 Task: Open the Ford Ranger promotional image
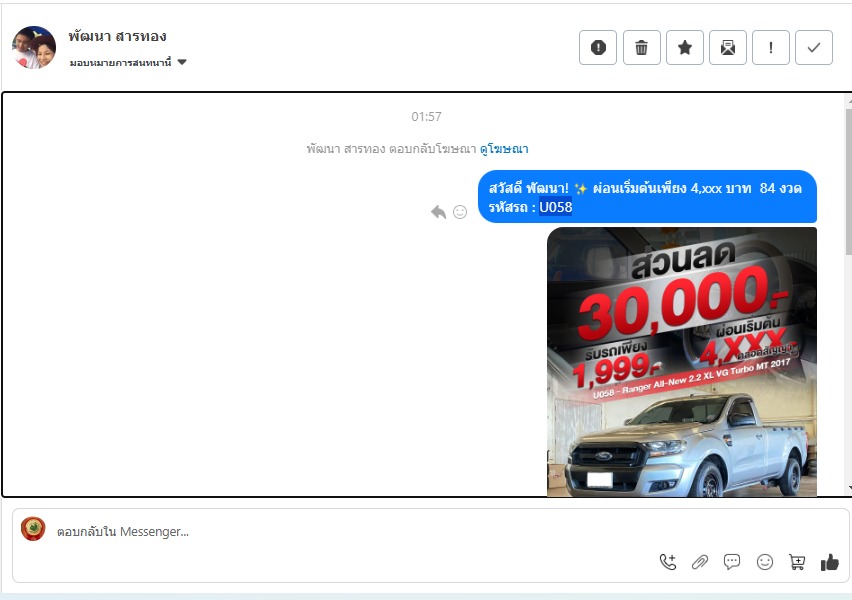pos(682,361)
